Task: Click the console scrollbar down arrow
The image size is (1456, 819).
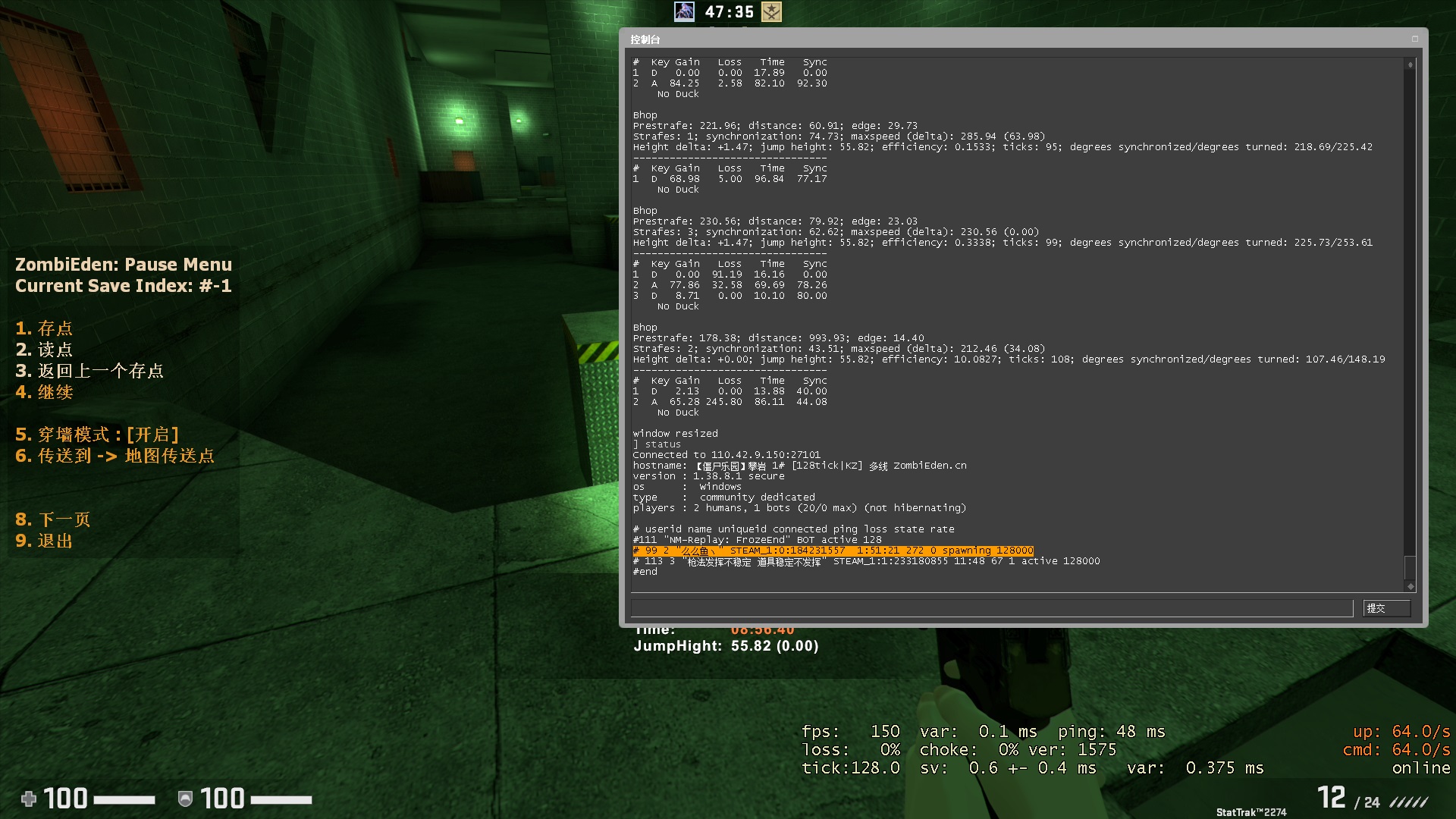Action: [1410, 586]
